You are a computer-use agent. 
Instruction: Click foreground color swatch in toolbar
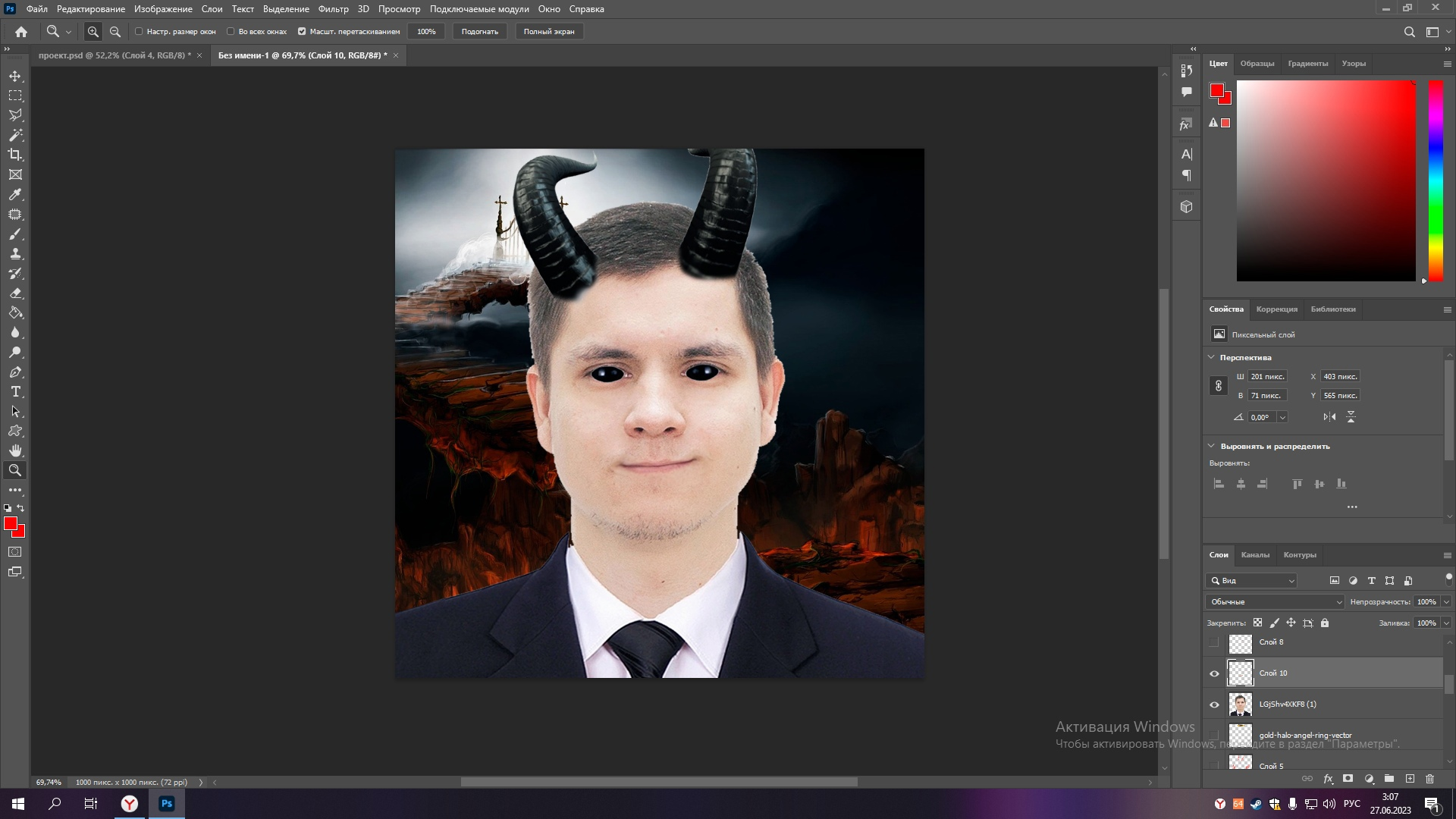[10, 523]
